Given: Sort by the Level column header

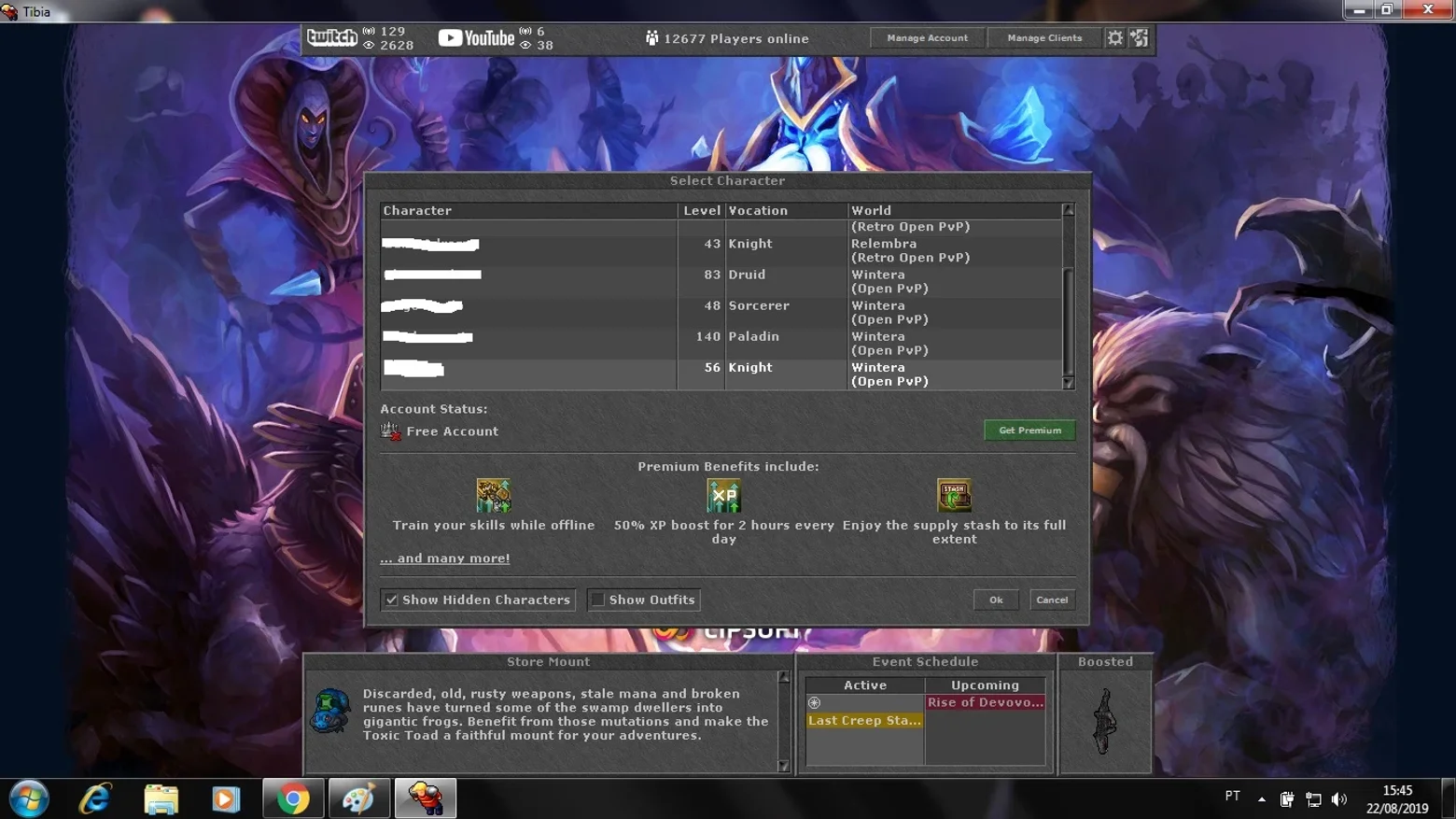Looking at the screenshot, I should (x=702, y=210).
